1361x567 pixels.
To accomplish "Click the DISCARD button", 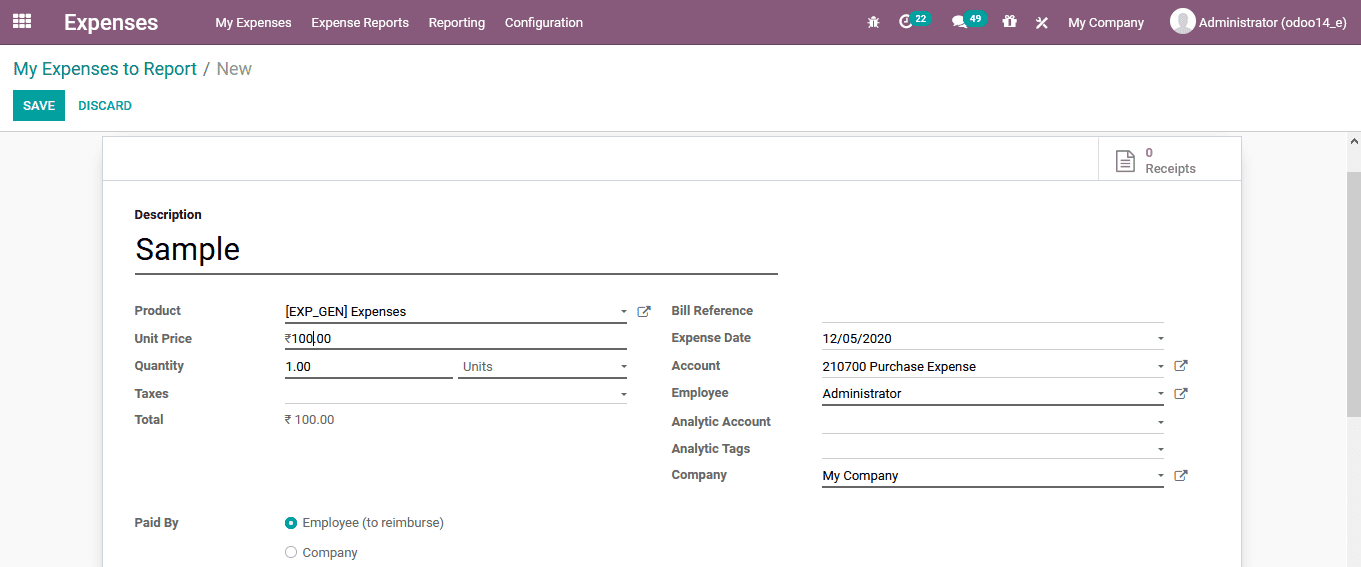I will (x=105, y=105).
